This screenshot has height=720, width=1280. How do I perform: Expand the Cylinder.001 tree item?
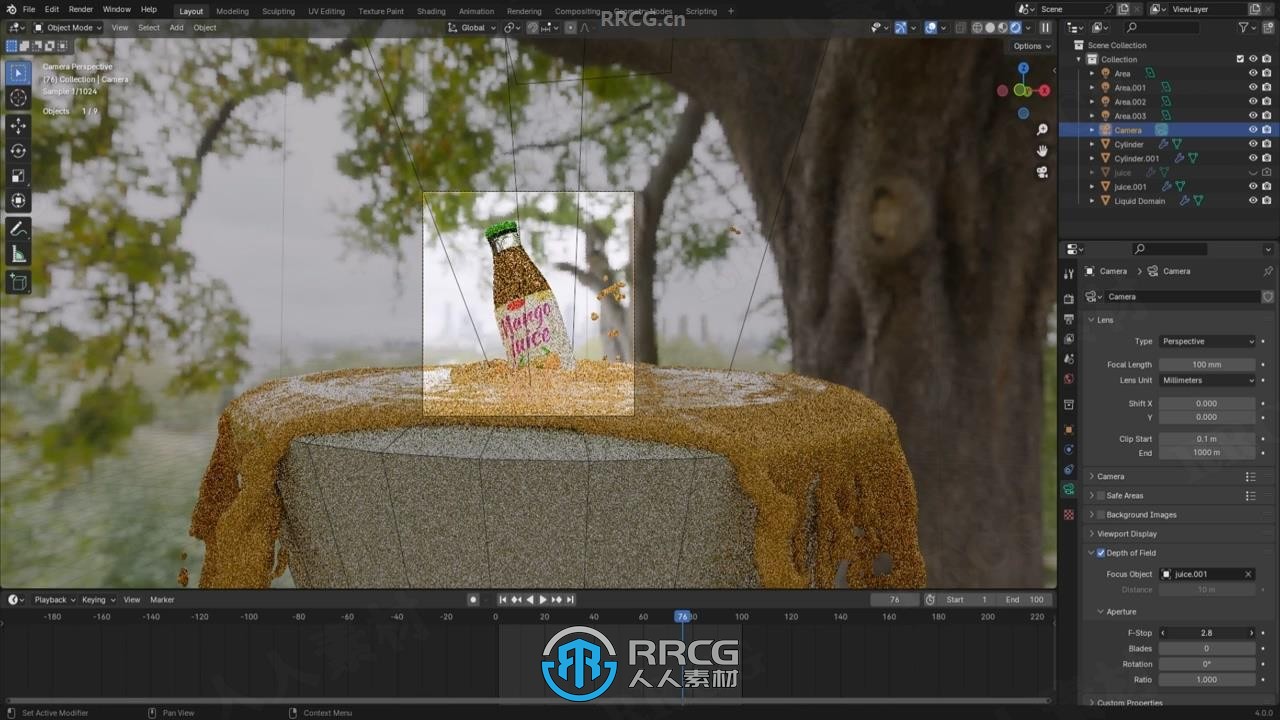[1092, 158]
